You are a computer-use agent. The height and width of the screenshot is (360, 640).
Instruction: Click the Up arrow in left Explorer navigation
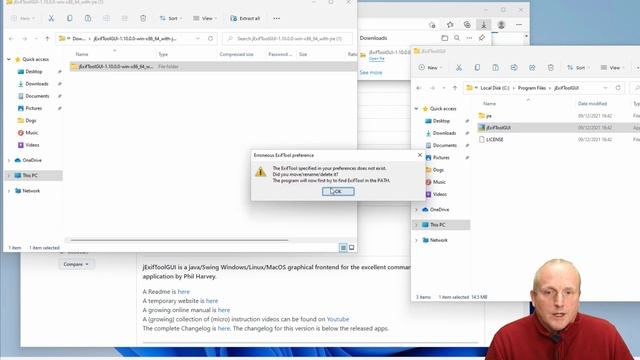click(x=47, y=39)
